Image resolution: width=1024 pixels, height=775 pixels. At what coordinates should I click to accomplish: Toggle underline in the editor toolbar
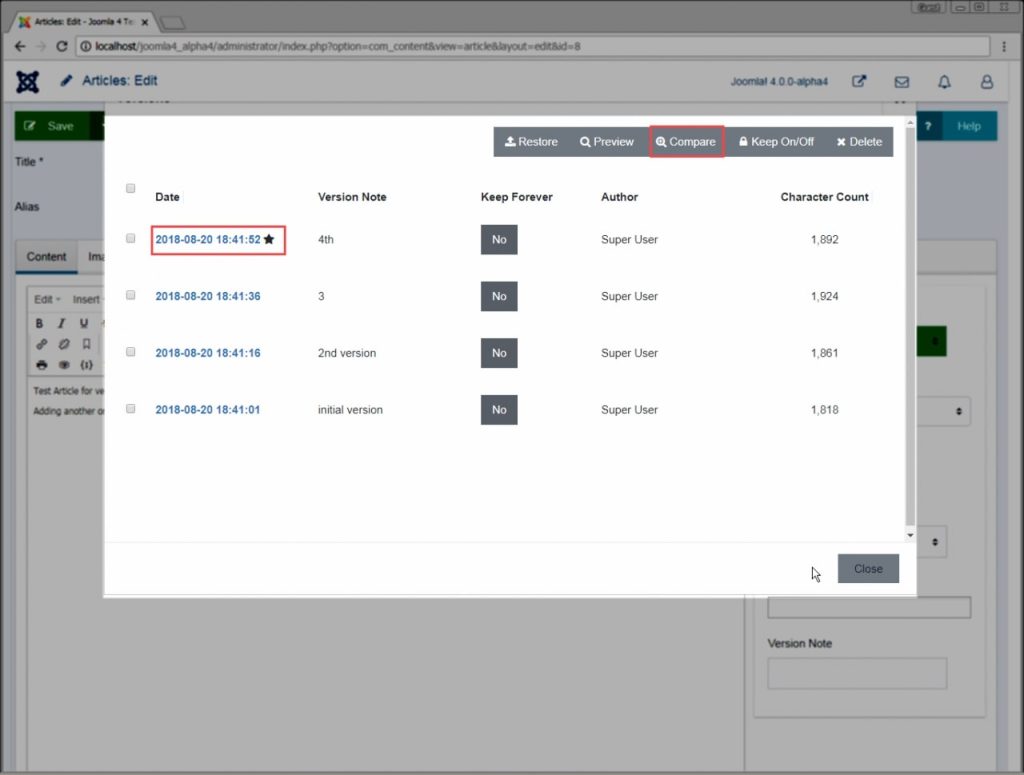[84, 323]
